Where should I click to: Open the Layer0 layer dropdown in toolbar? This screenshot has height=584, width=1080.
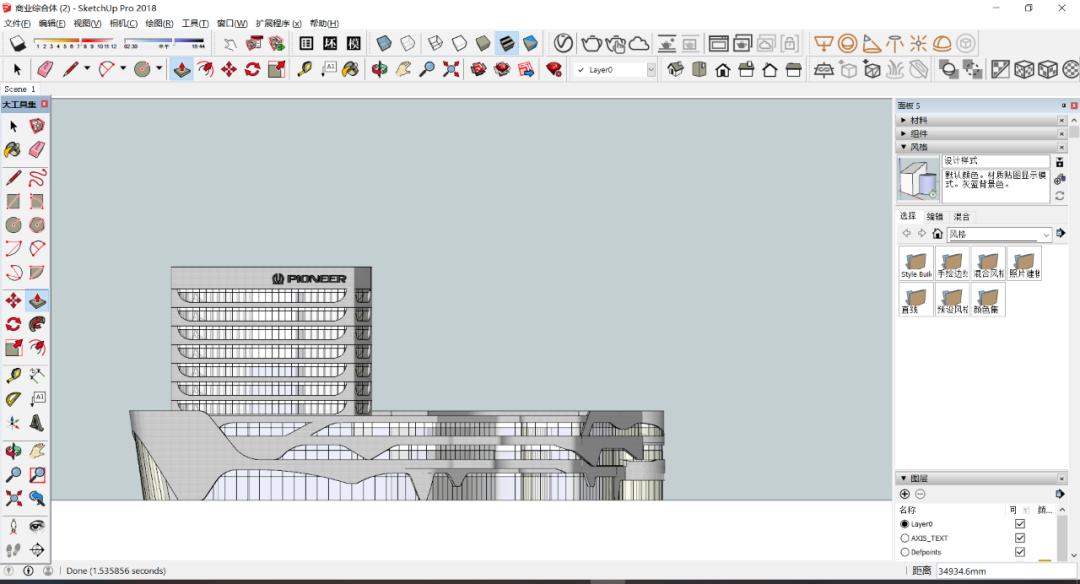tap(651, 70)
